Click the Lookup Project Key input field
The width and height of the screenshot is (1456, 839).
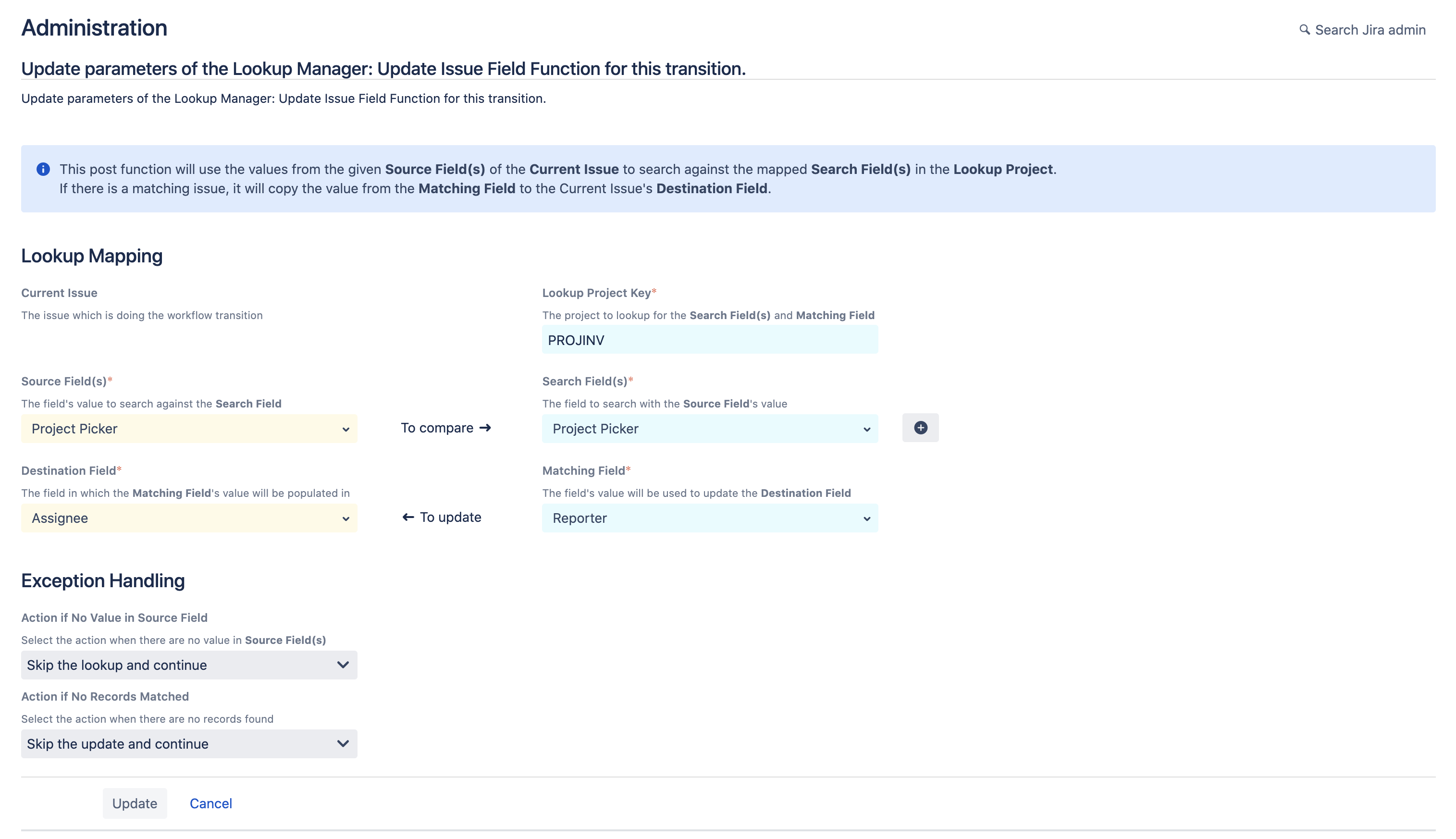coord(709,340)
